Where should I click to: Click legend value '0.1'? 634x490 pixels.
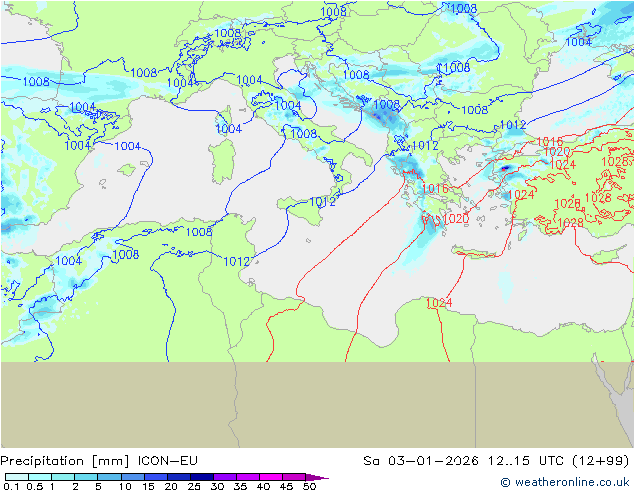(11, 486)
